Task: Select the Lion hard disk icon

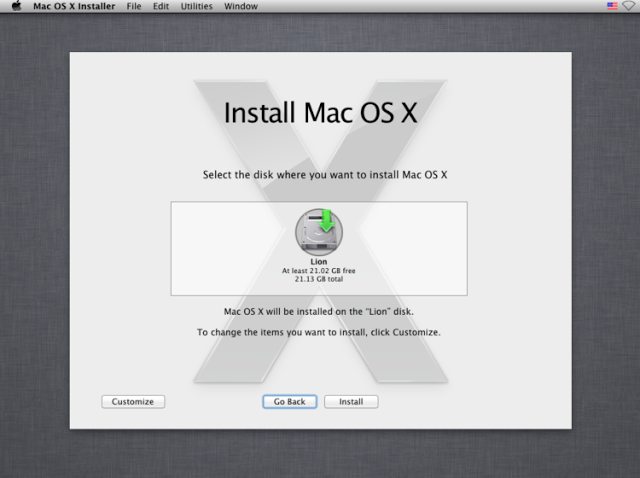Action: [318, 231]
